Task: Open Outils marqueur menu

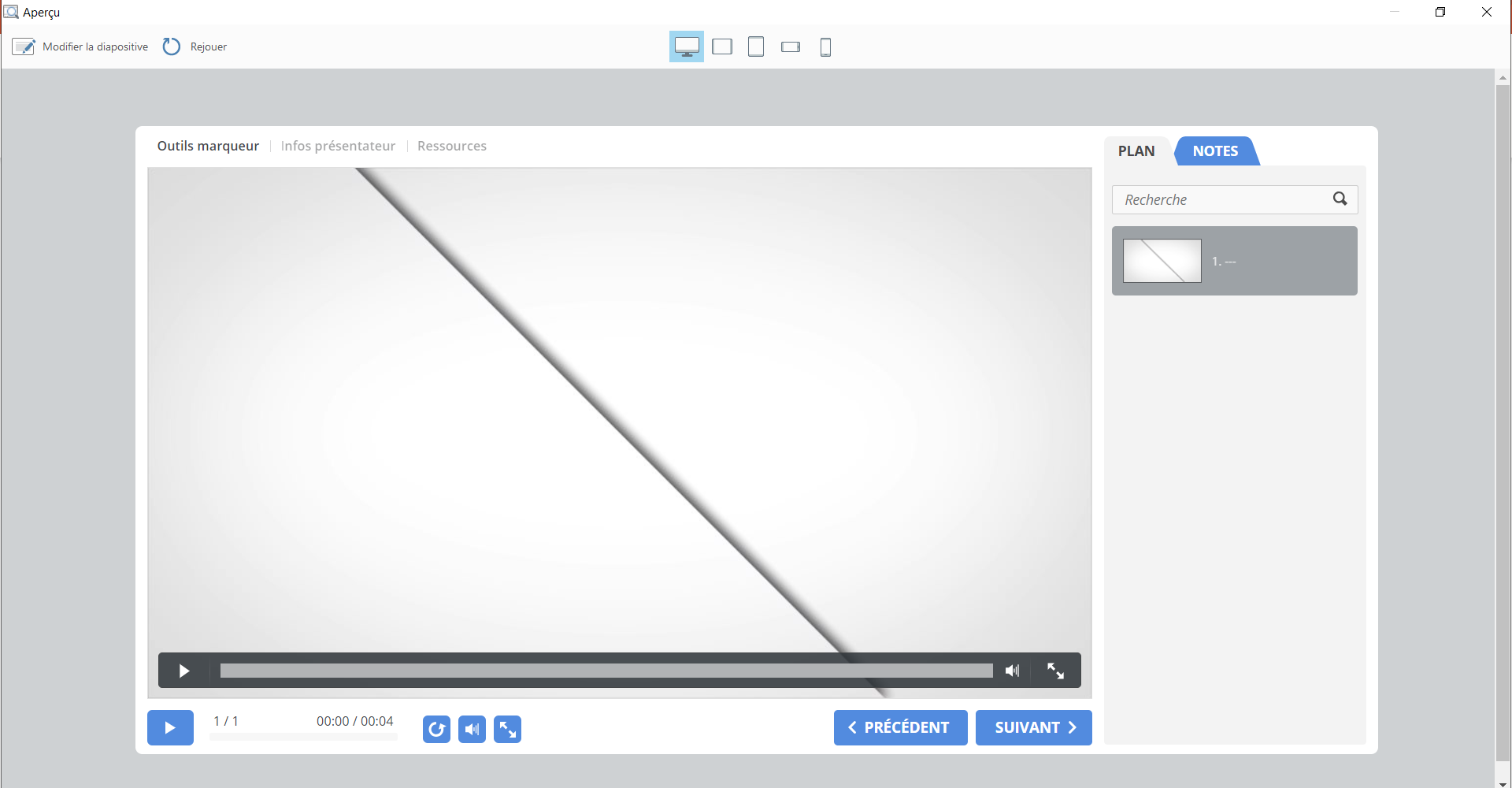Action: [208, 146]
